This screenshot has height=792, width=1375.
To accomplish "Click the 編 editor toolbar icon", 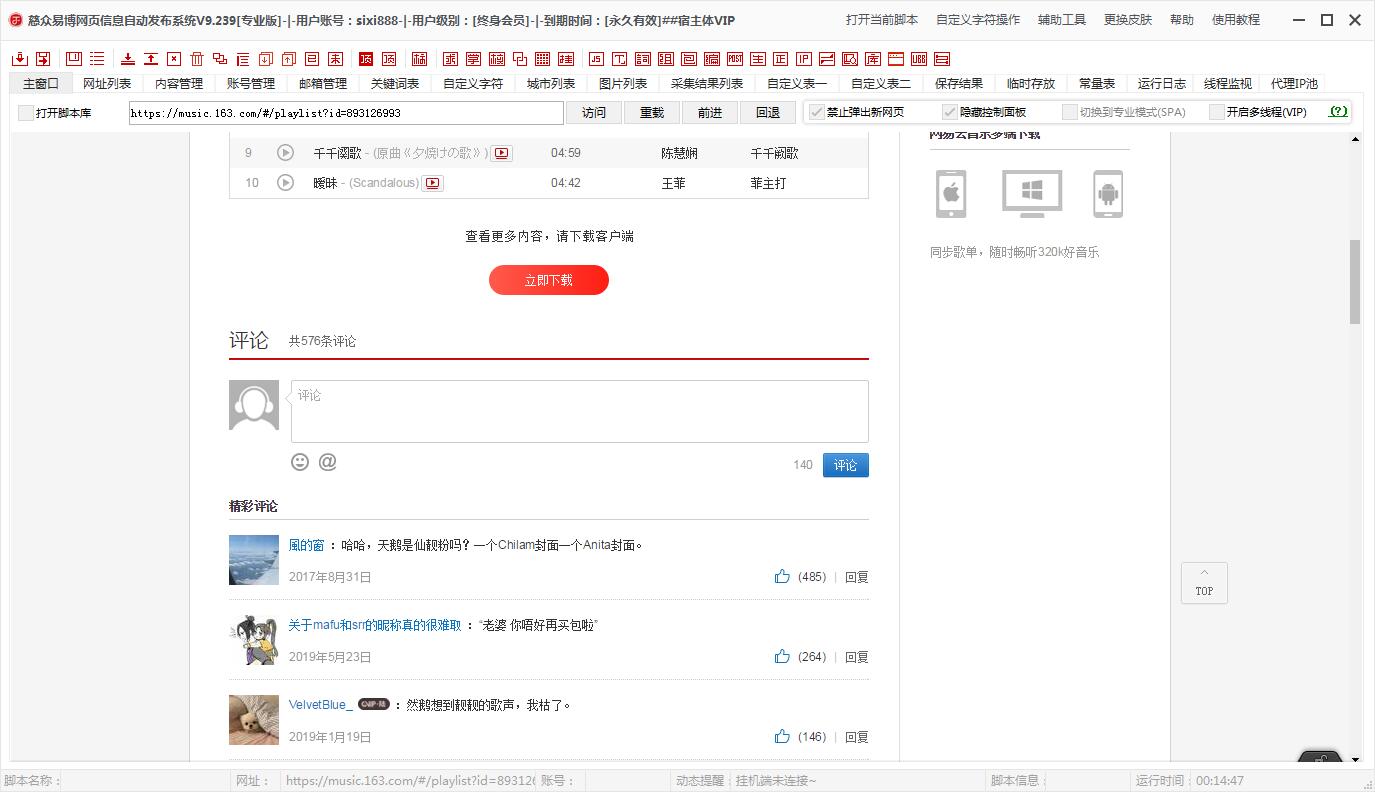I will pyautogui.click(x=712, y=59).
